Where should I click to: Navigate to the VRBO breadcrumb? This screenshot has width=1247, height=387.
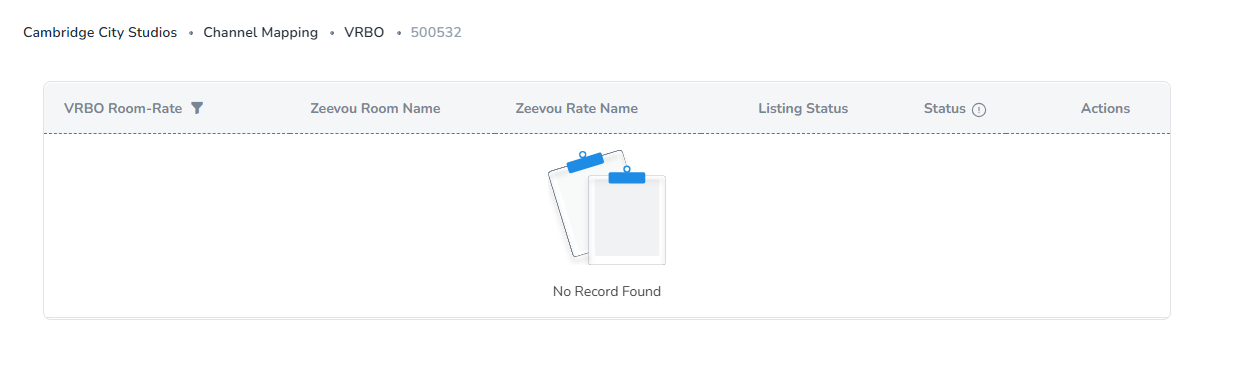364,33
